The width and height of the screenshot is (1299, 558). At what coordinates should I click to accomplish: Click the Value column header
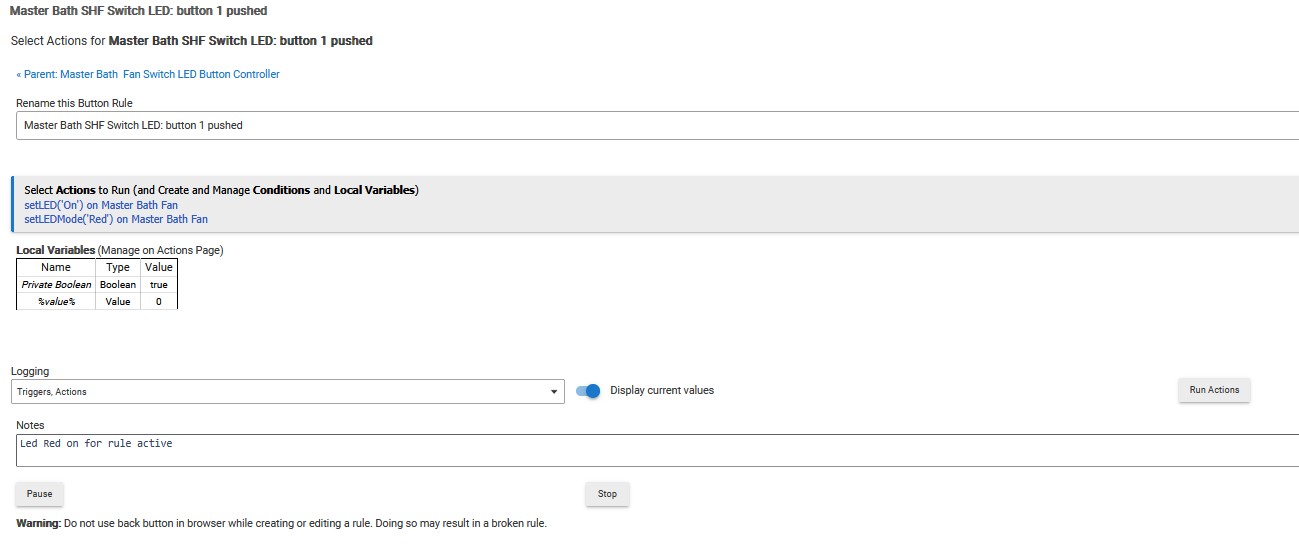158,268
